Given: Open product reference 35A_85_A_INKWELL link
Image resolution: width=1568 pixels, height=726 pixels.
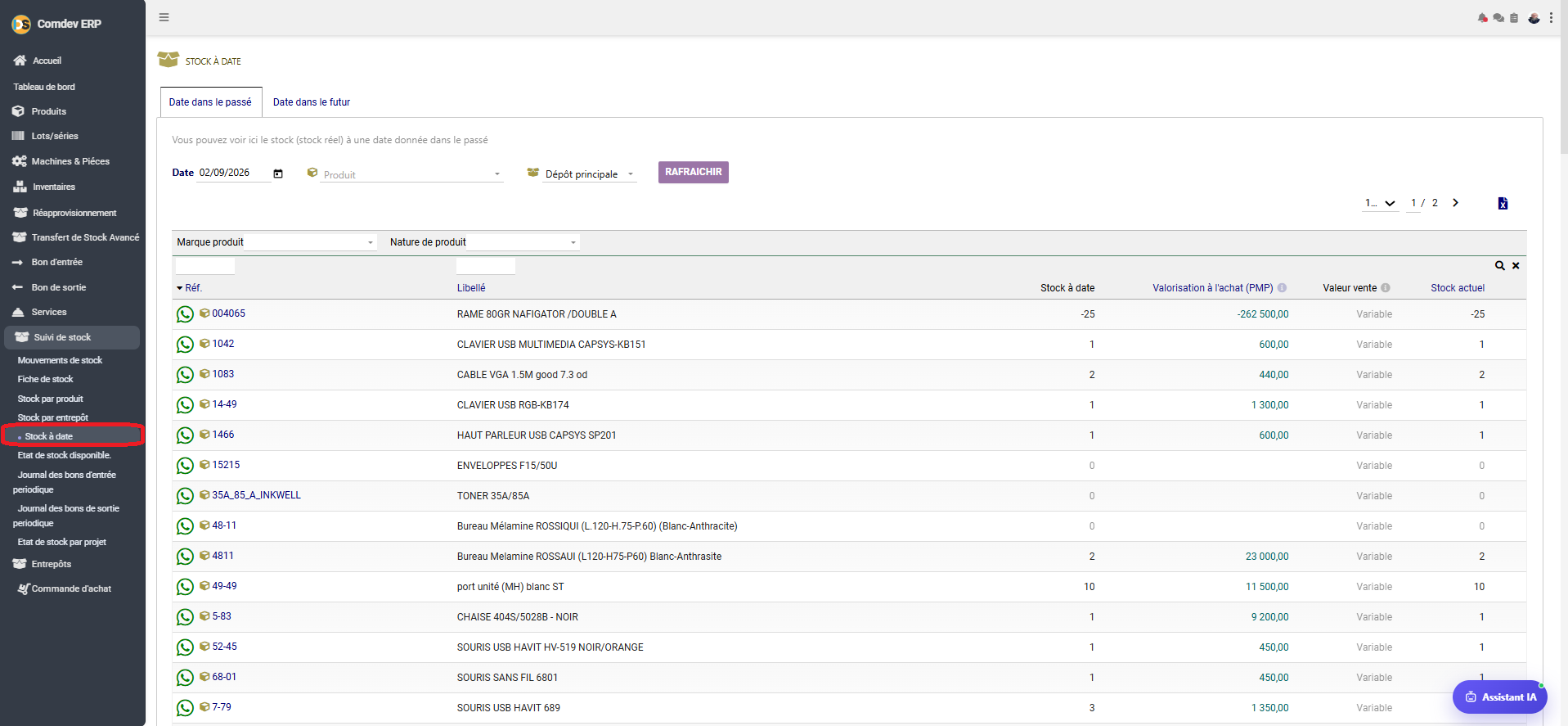Looking at the screenshot, I should (256, 495).
